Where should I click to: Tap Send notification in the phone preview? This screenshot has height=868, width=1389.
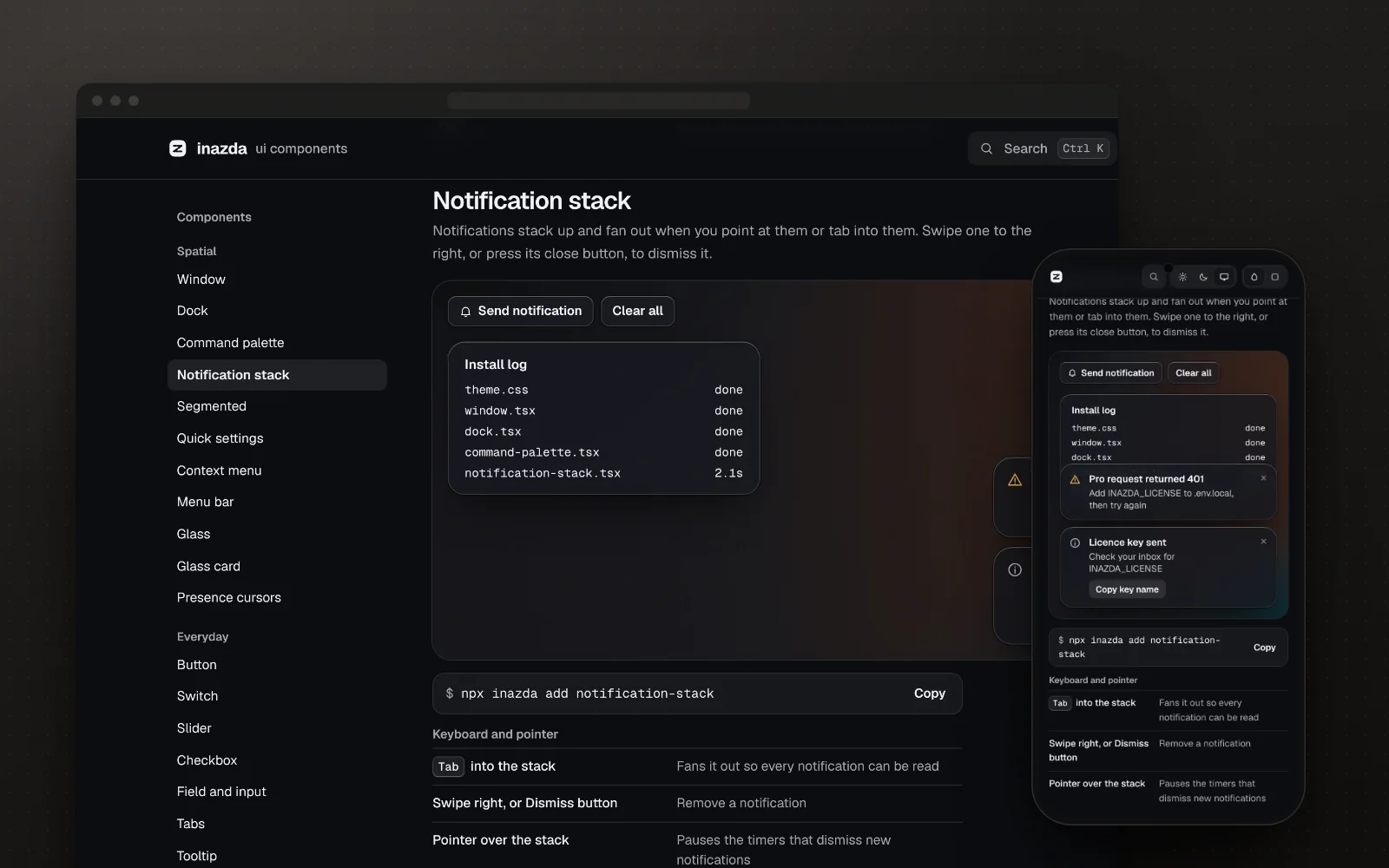[x=1110, y=373]
